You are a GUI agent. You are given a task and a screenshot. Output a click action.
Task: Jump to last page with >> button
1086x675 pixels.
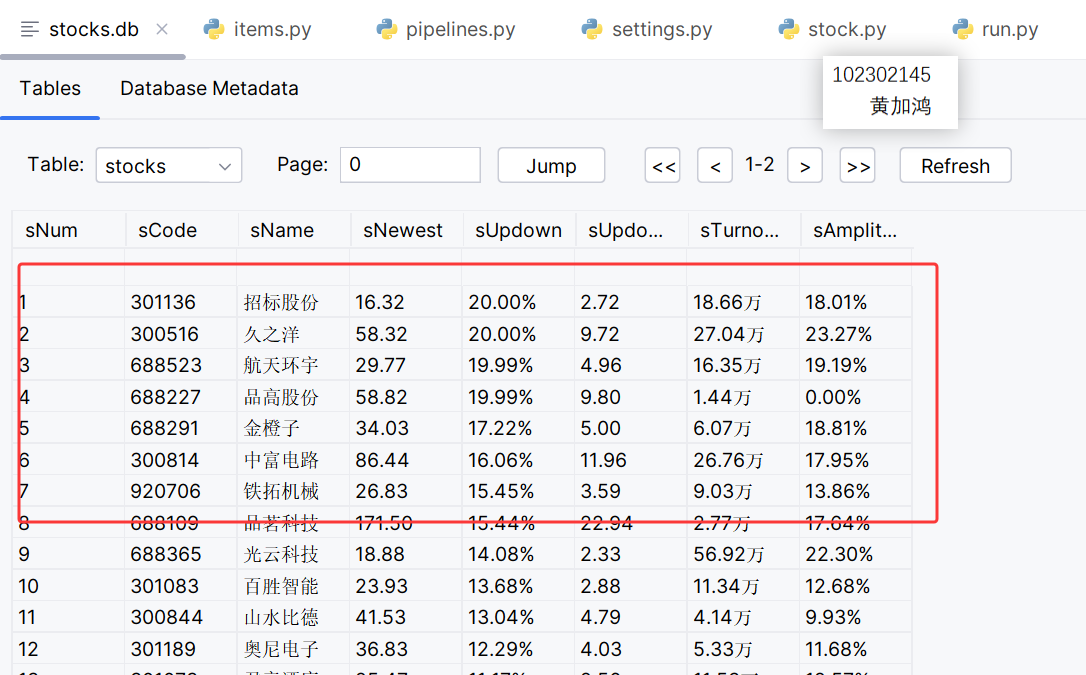858,166
